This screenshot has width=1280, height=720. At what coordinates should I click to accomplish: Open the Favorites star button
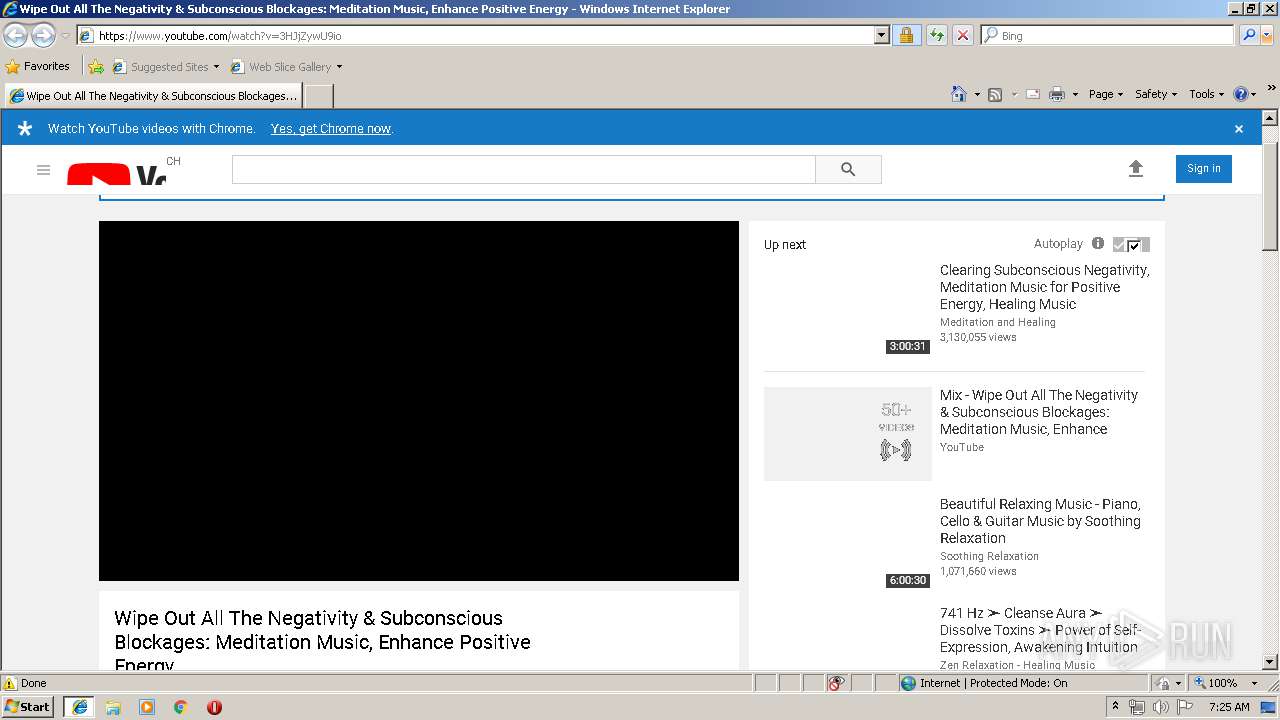click(38, 67)
